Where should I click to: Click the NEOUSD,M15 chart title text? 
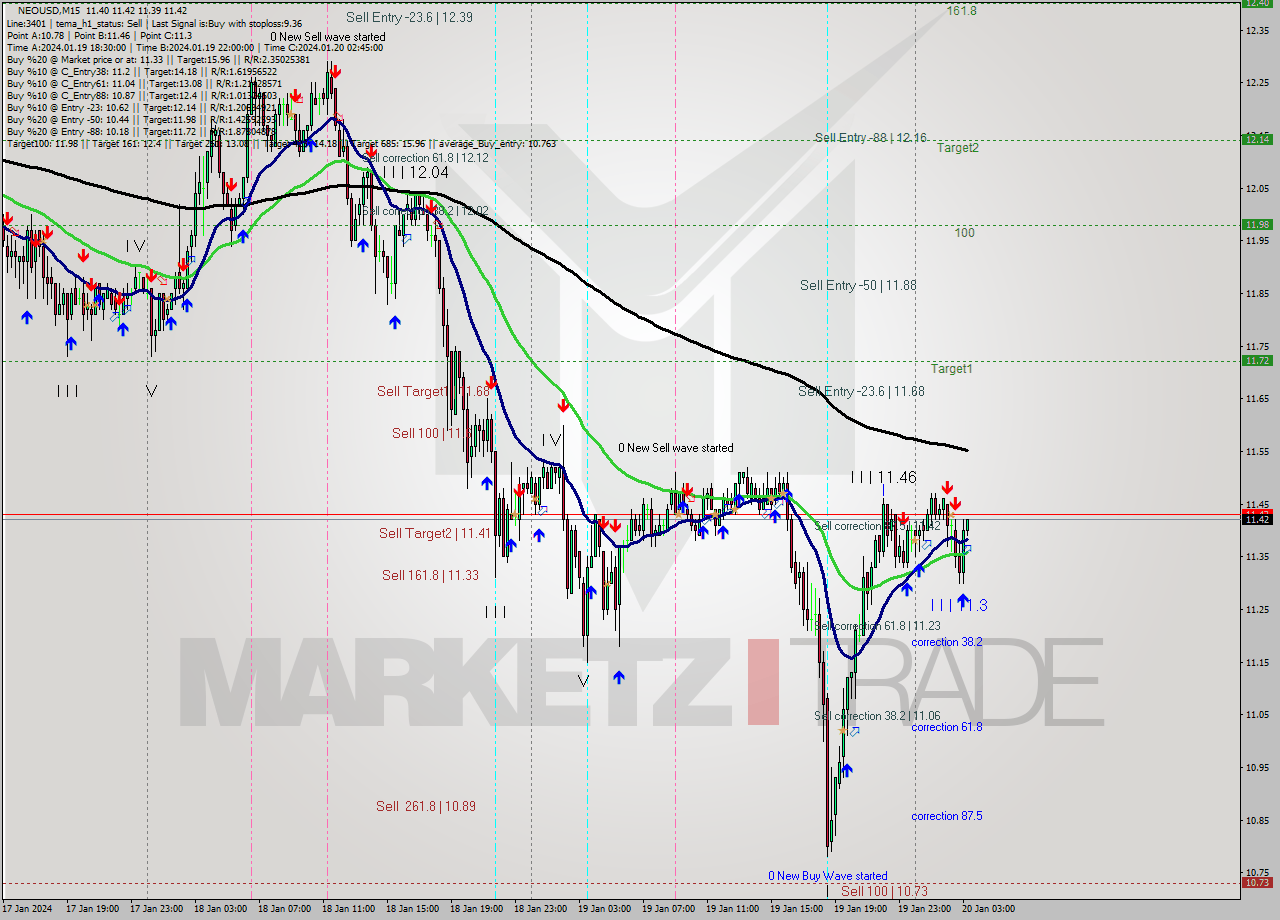50,10
